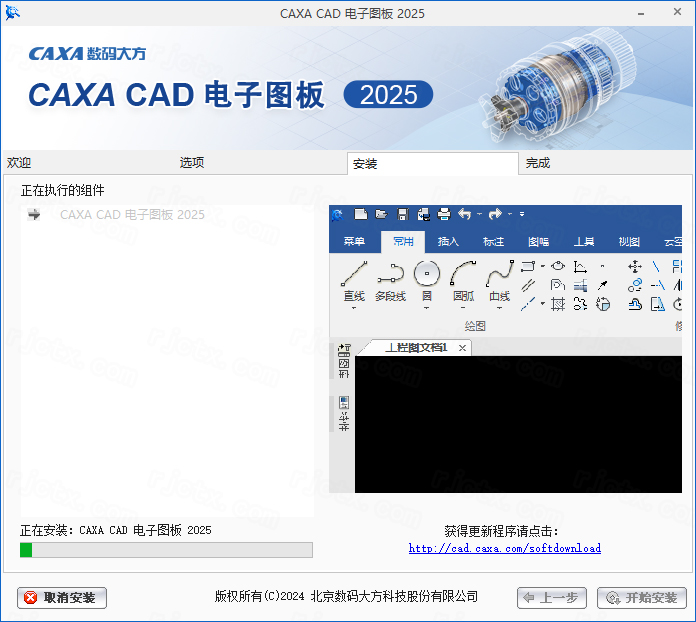Click the Line (直线) tool icon

point(354,273)
